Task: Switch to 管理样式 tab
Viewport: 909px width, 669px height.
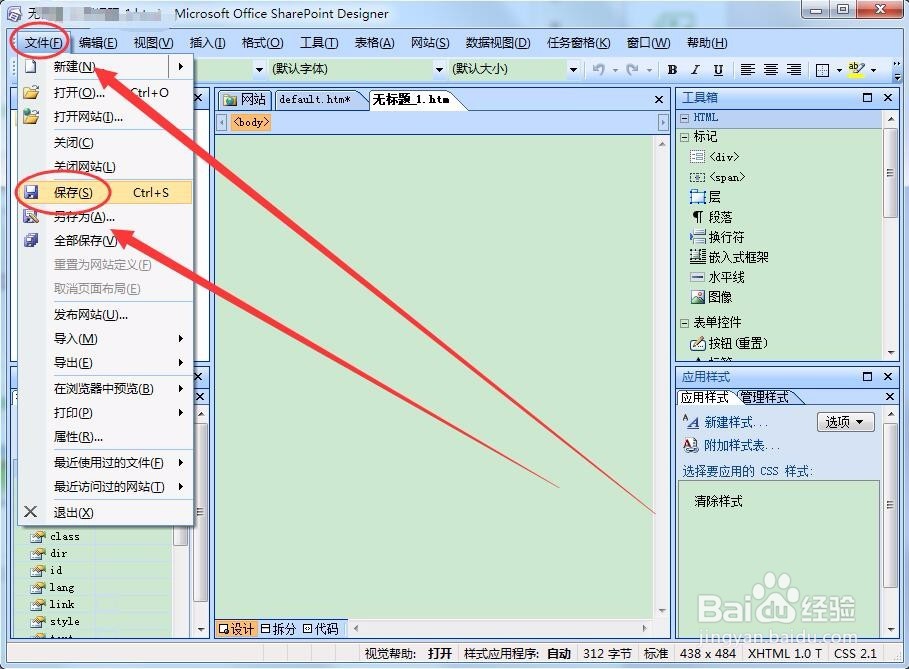Action: (765, 397)
